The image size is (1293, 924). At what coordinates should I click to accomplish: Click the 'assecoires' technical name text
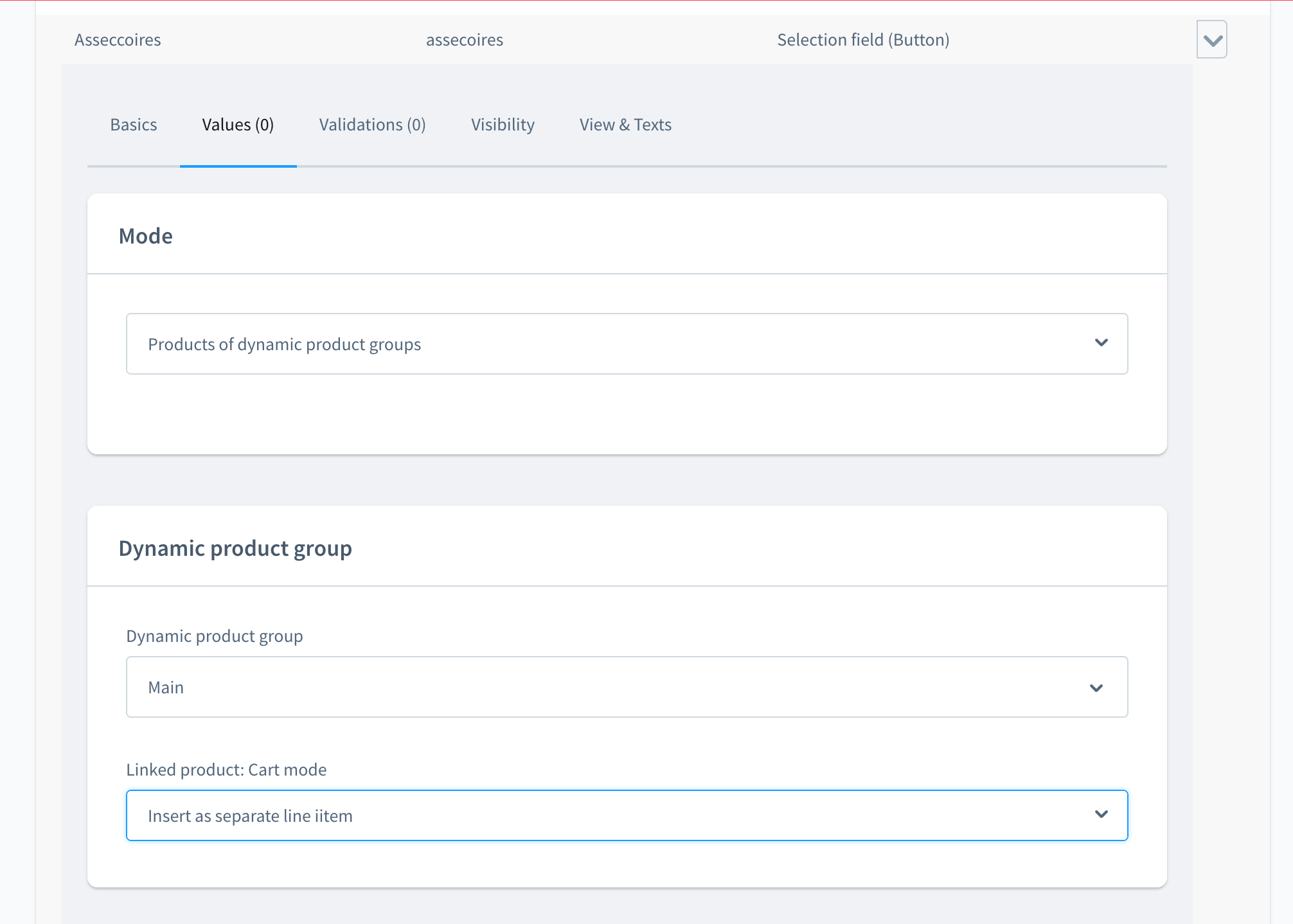coord(465,40)
